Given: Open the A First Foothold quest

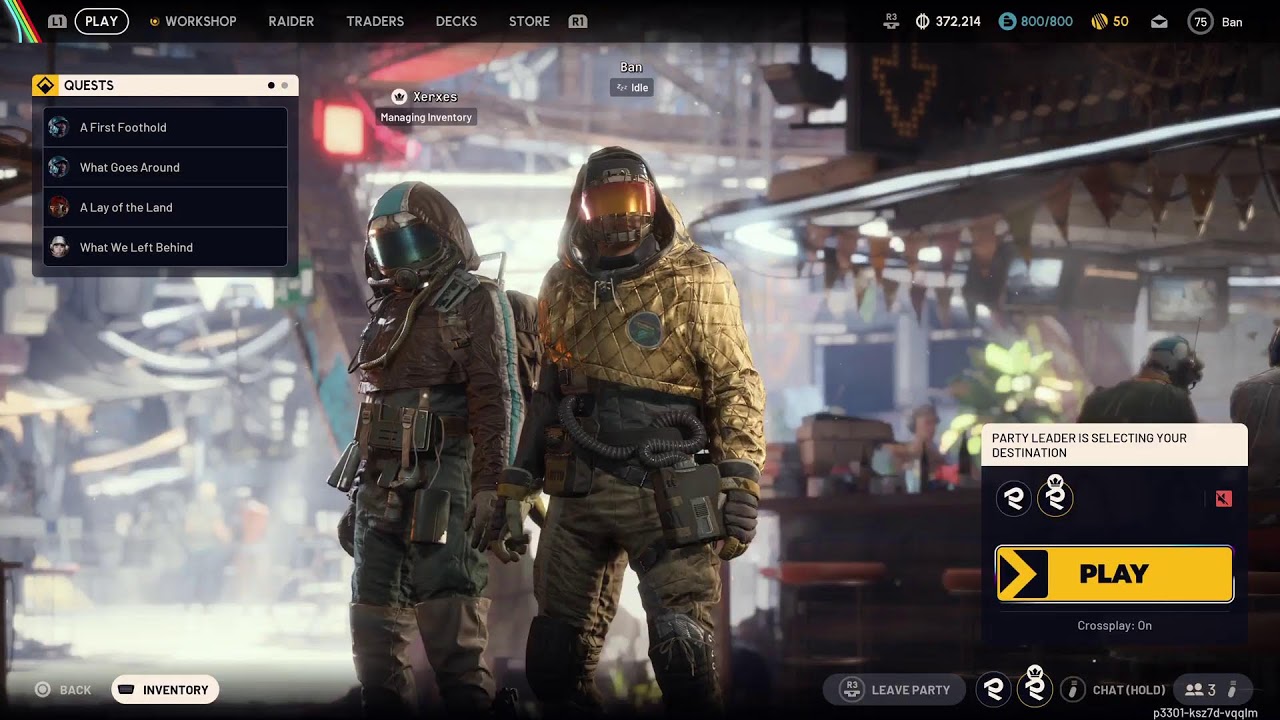Looking at the screenshot, I should [165, 127].
